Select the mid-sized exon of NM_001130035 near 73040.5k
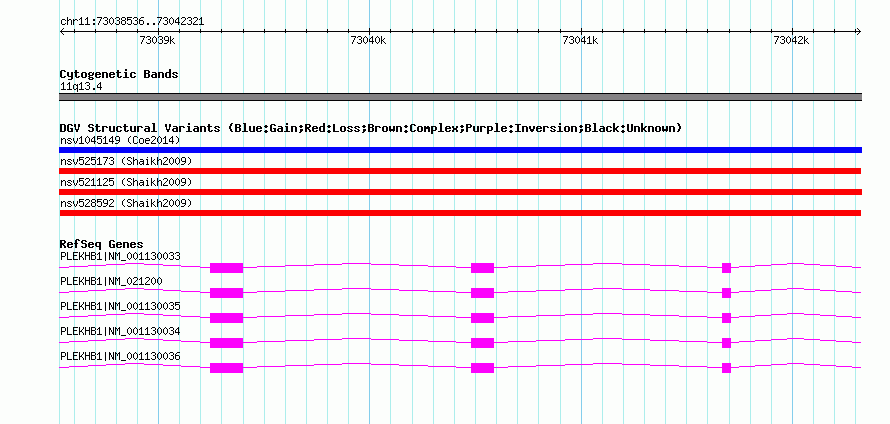 (x=482, y=318)
